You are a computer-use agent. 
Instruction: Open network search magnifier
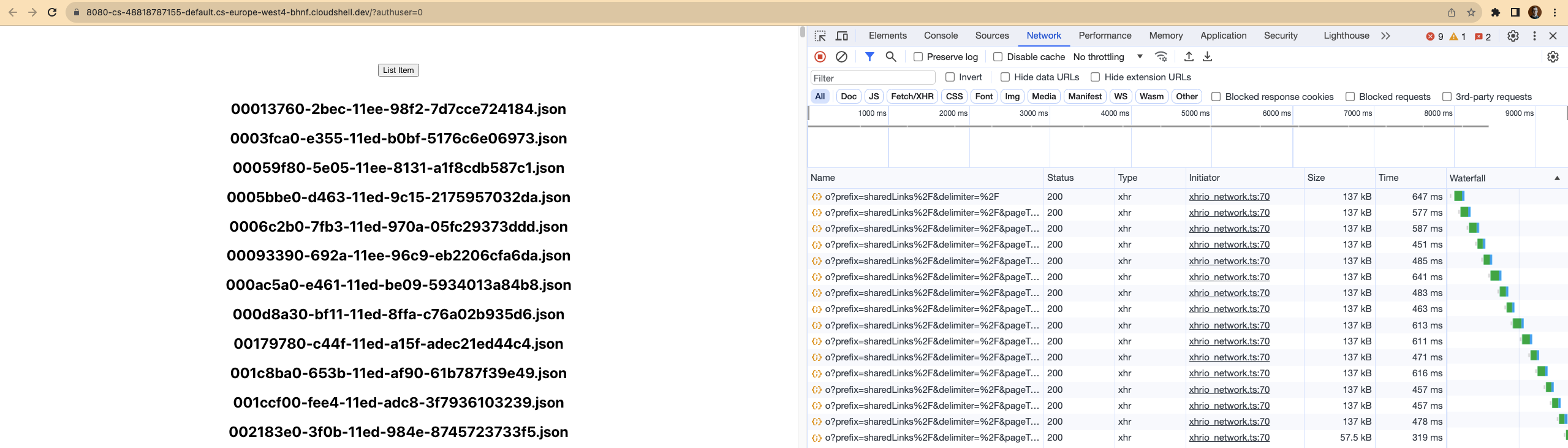point(891,56)
